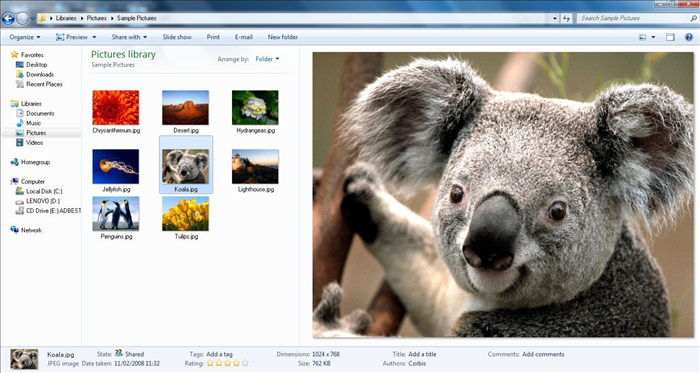Viewport: 700px width, 373px height.
Task: Open Homegroup in navigation pane
Action: (30, 162)
